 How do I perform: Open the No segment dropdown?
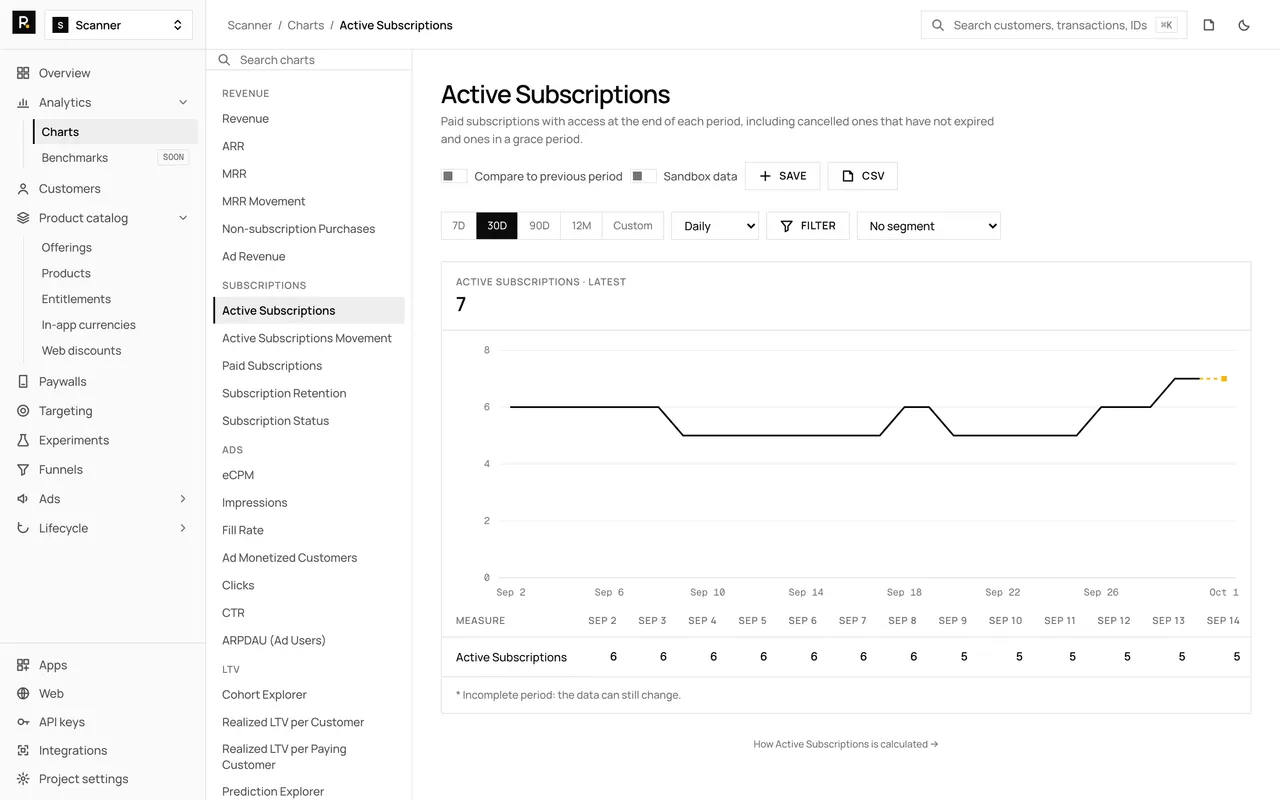tap(929, 226)
